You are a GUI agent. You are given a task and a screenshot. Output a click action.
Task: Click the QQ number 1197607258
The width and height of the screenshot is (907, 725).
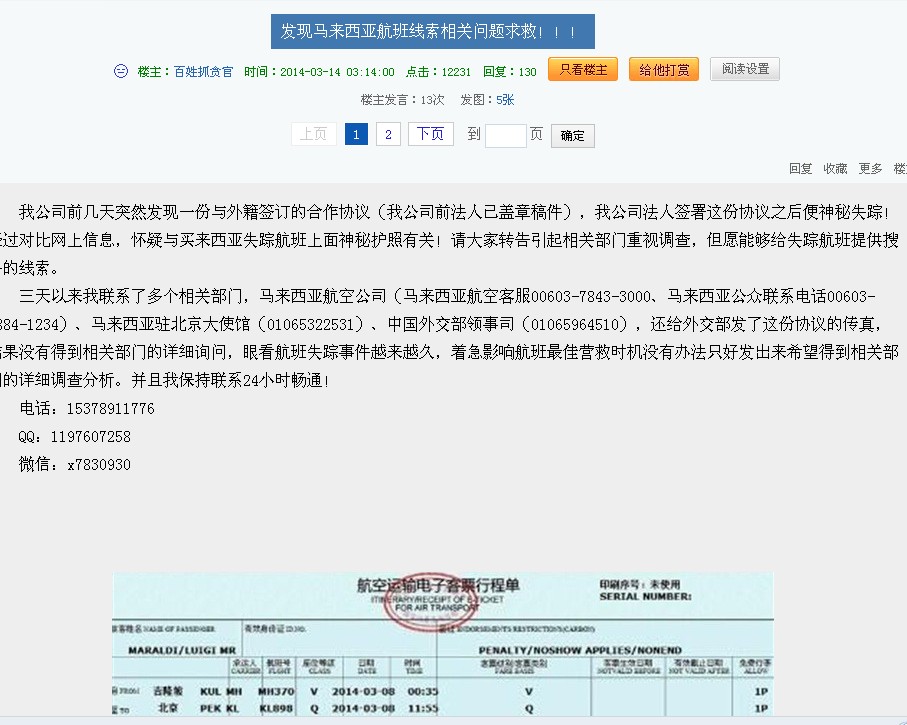pos(91,436)
